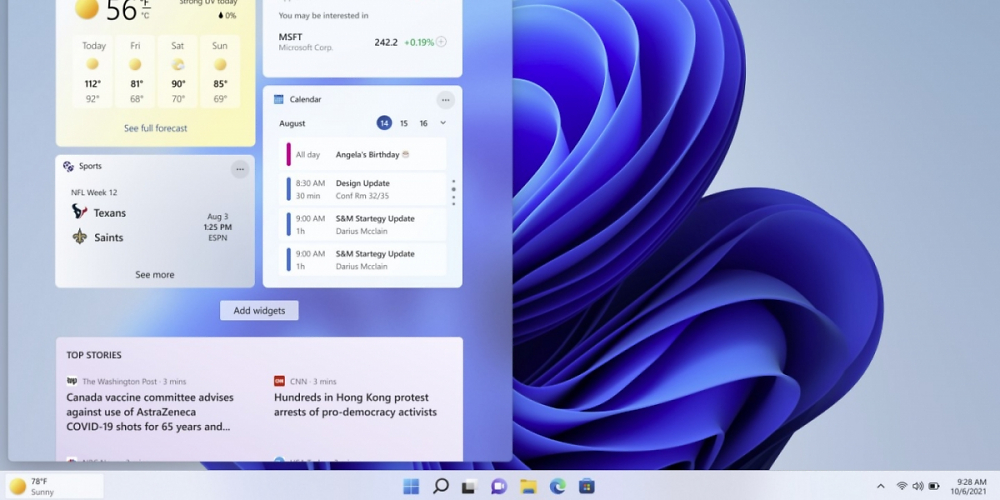This screenshot has width=1000, height=500.
Task: Click the Saturday partly cloudy icon
Action: coord(178,64)
